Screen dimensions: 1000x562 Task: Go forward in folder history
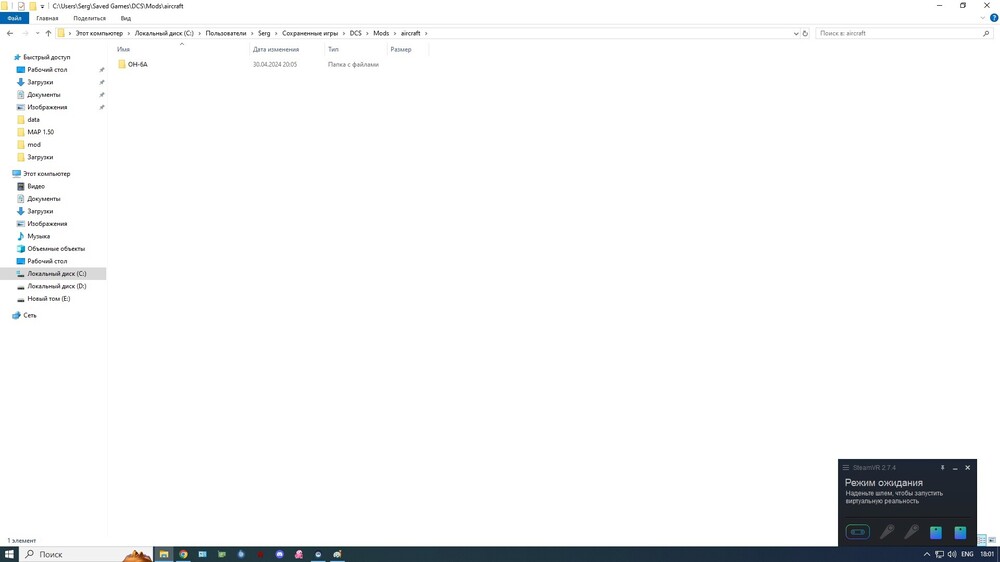click(x=26, y=33)
